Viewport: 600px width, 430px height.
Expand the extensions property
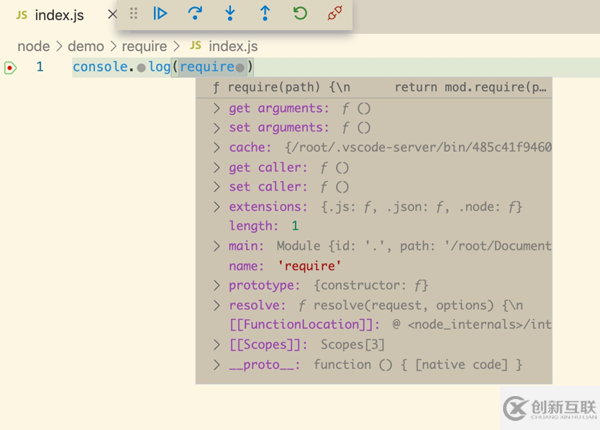tap(217, 207)
